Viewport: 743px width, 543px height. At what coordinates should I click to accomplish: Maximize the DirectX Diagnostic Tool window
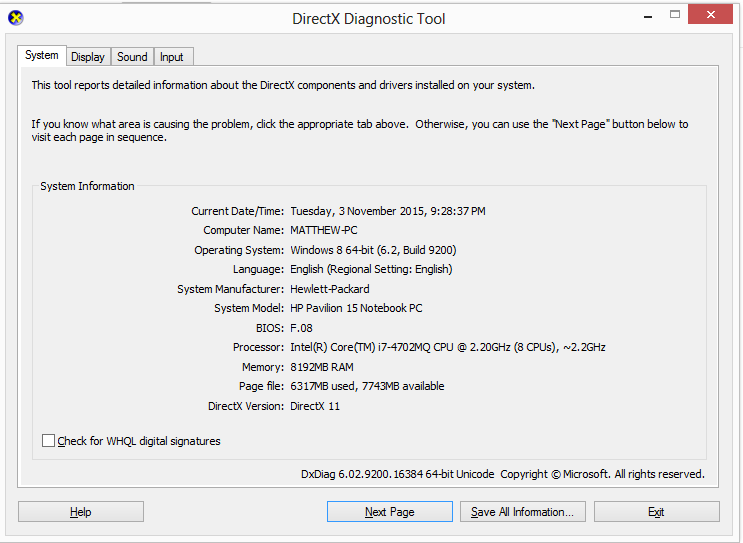[x=675, y=15]
